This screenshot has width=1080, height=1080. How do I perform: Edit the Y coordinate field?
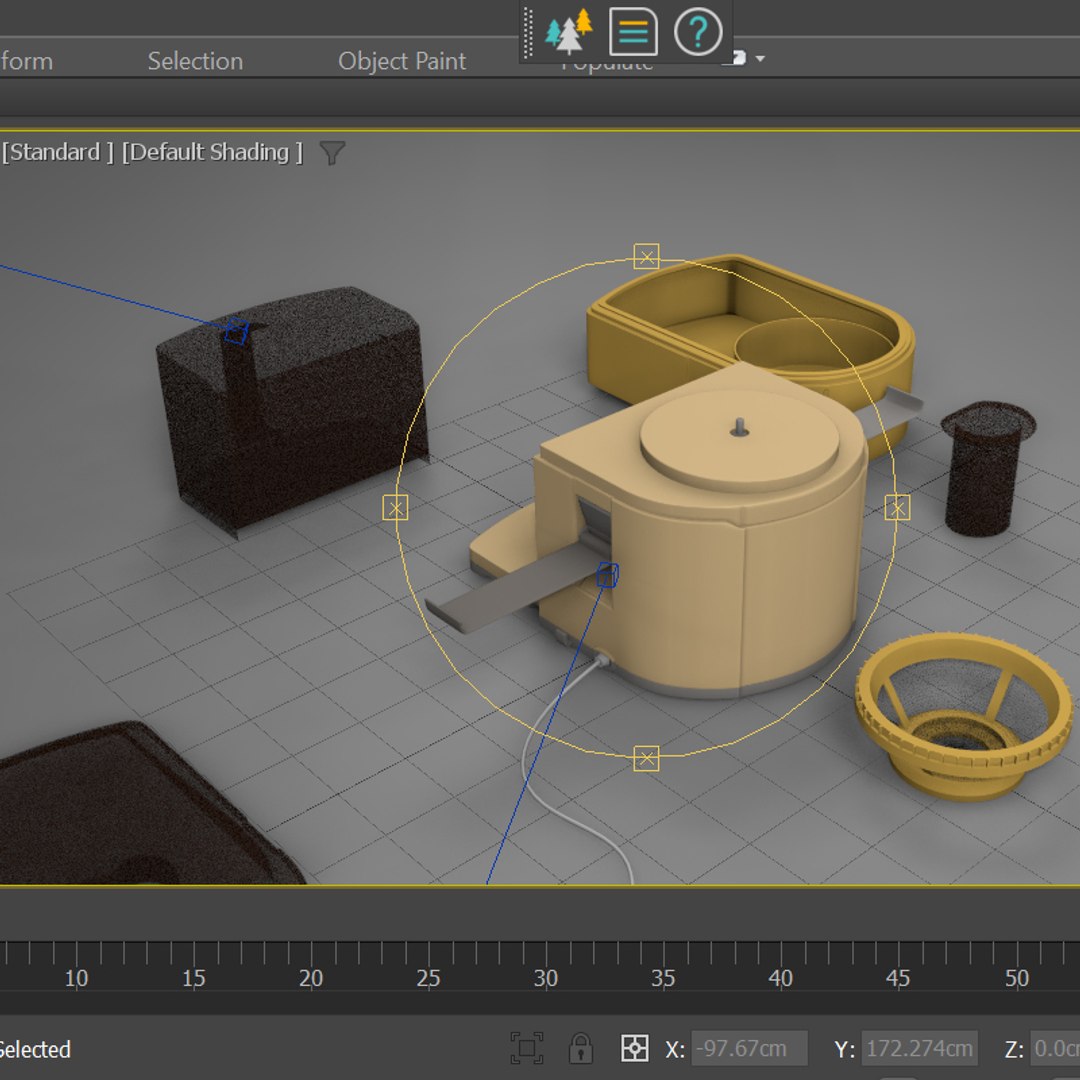tap(920, 1048)
